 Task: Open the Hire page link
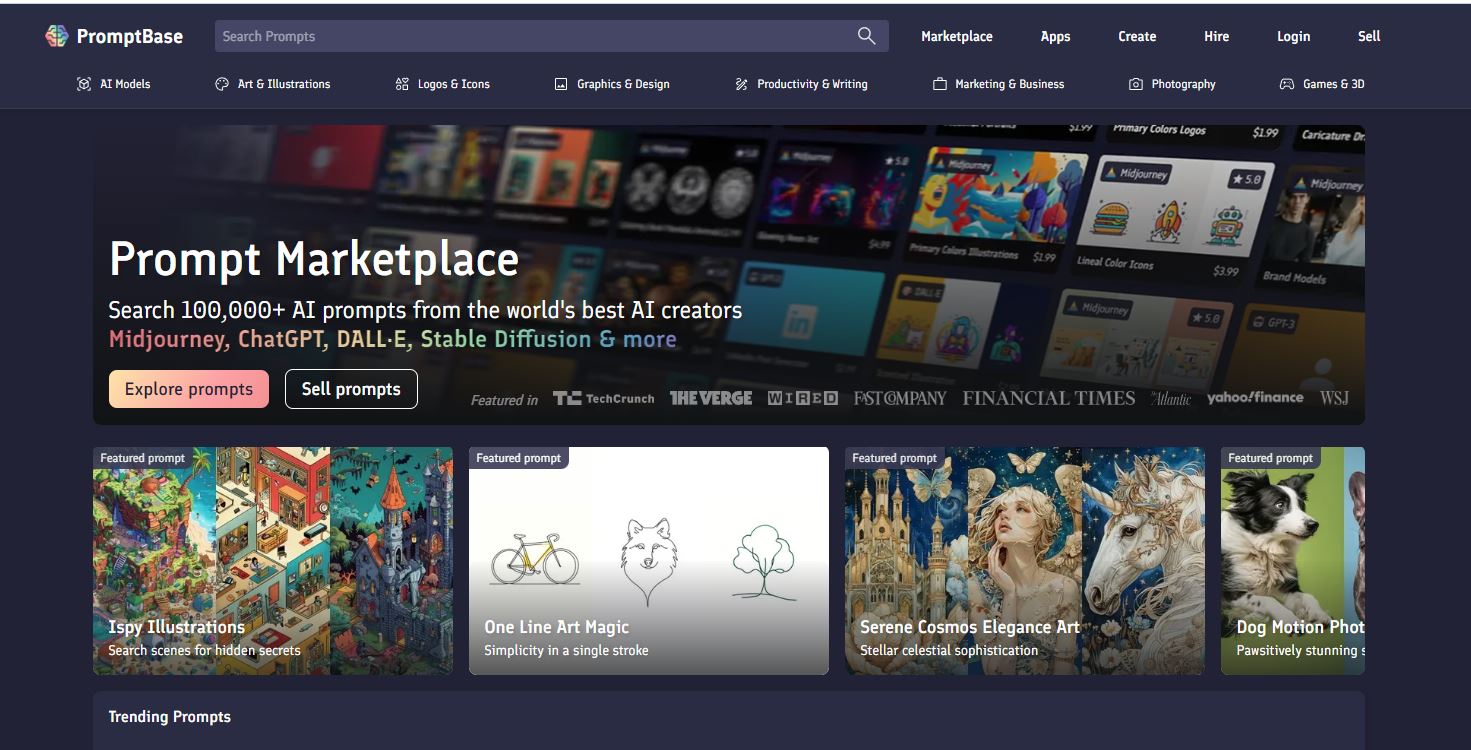pos(1216,36)
